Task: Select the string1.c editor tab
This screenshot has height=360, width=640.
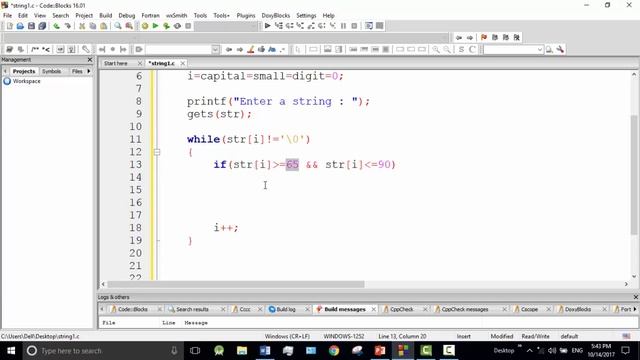Action: (162, 63)
